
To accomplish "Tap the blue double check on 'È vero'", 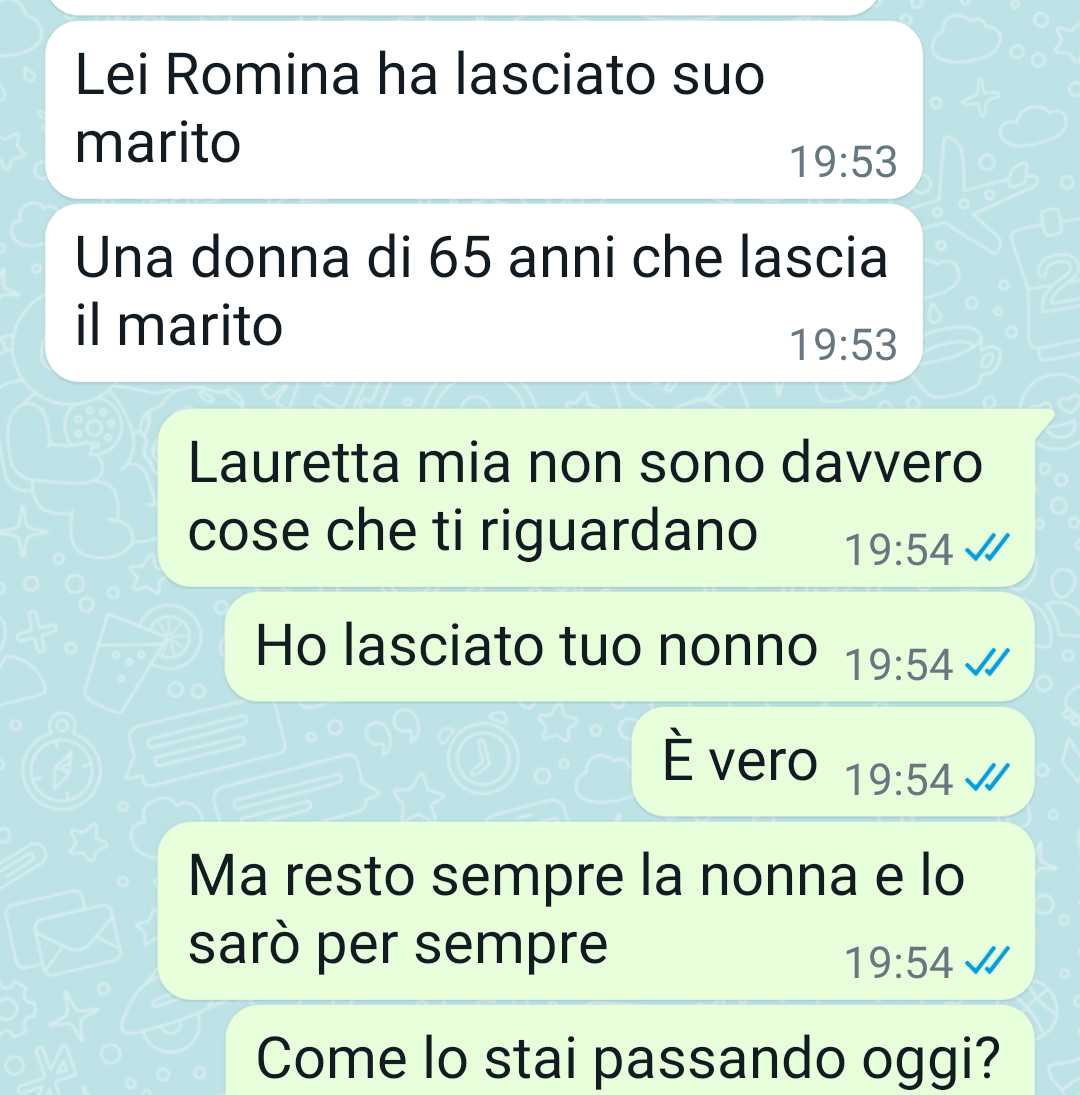I will coord(987,777).
